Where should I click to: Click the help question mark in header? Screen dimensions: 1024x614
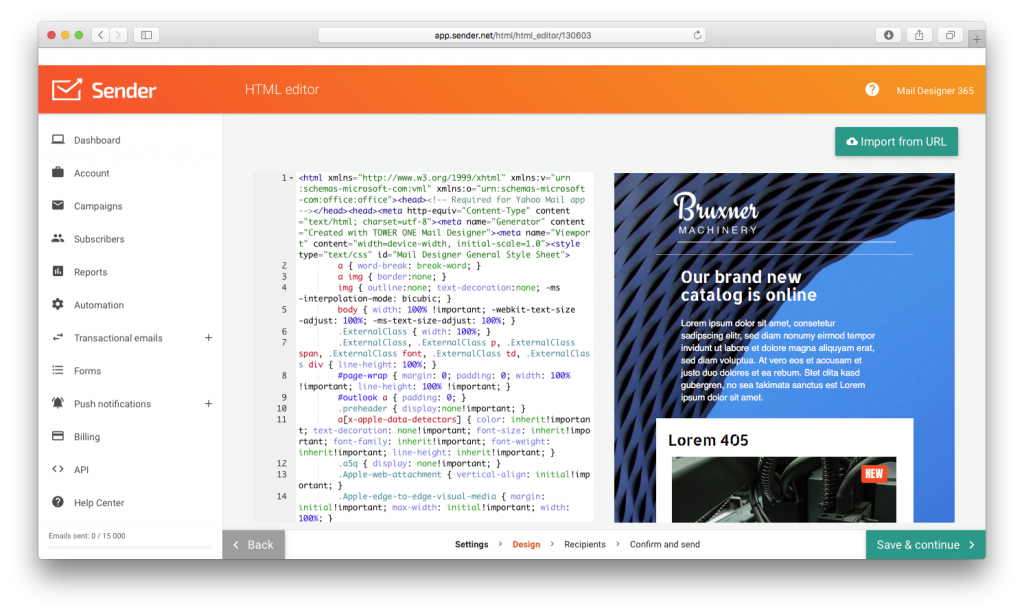(x=872, y=89)
